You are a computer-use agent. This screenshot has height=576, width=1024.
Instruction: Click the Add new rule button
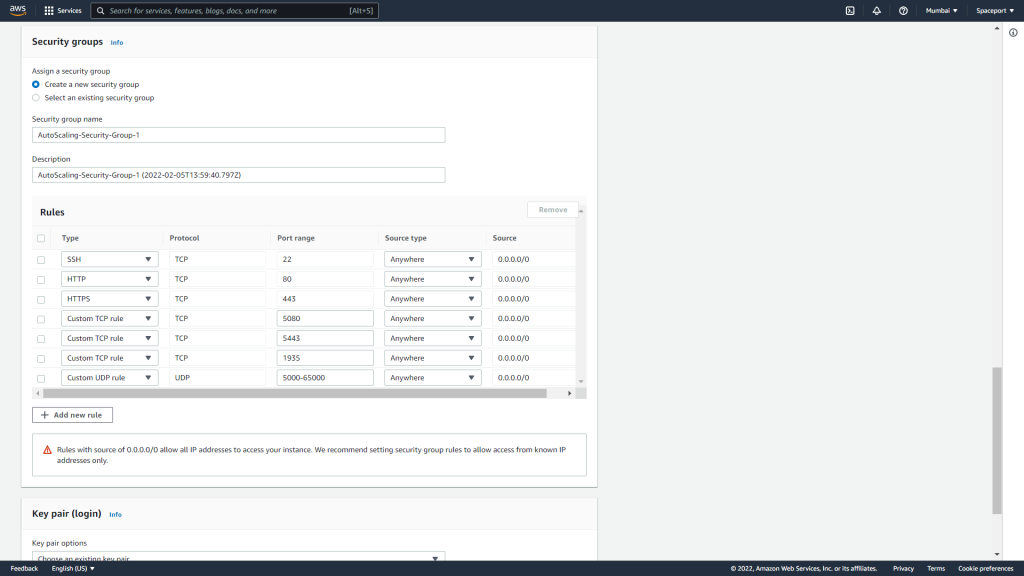tap(72, 415)
